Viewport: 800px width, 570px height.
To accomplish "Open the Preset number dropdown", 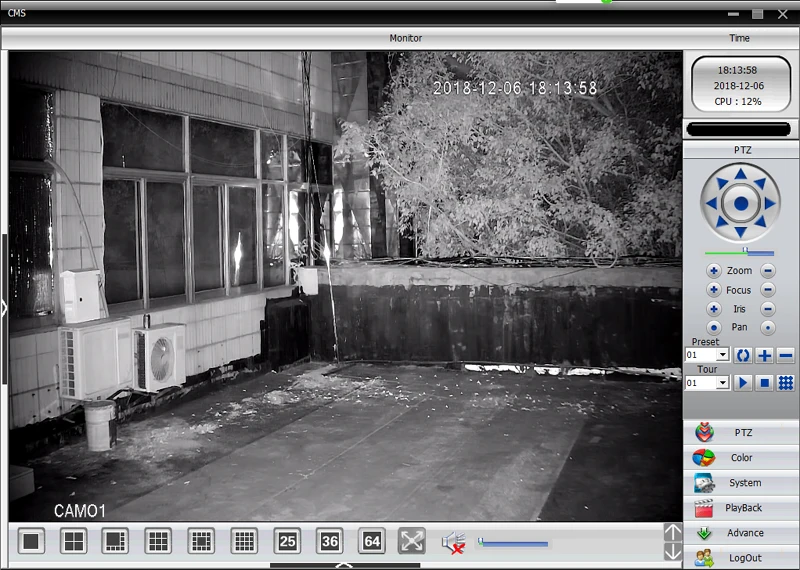I will pos(722,355).
